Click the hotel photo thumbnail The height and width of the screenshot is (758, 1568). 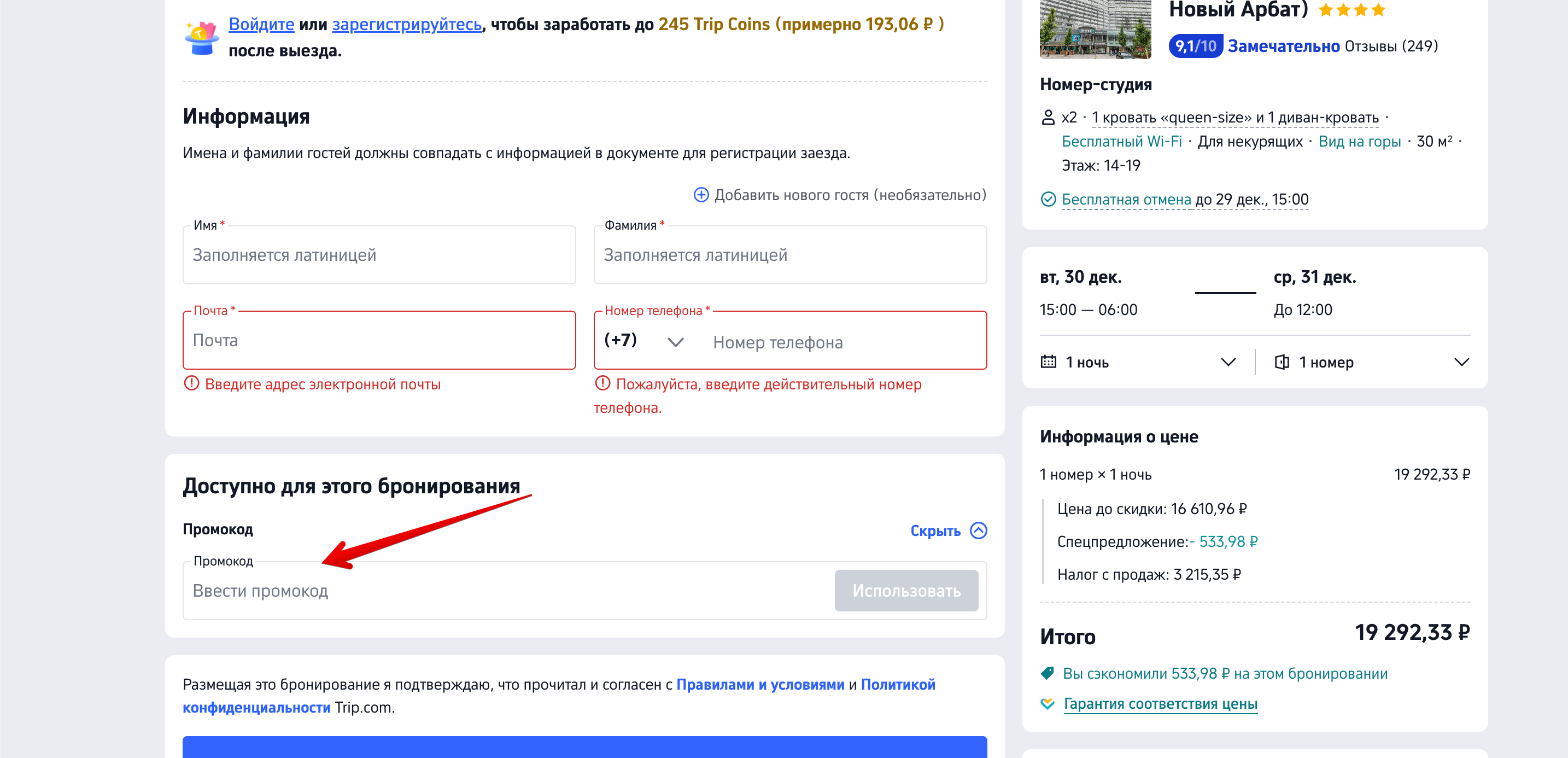[x=1095, y=29]
